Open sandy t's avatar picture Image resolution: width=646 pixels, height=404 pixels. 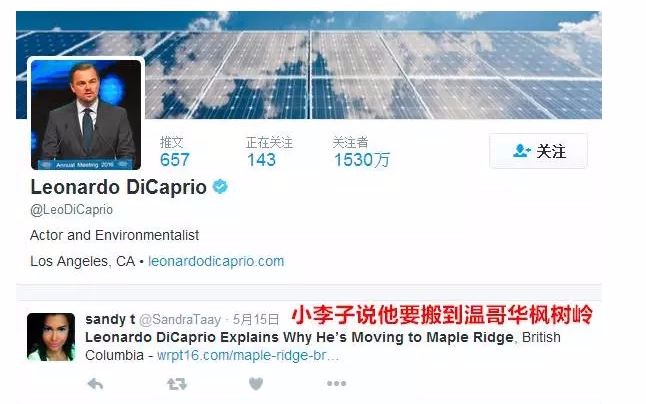(51, 337)
